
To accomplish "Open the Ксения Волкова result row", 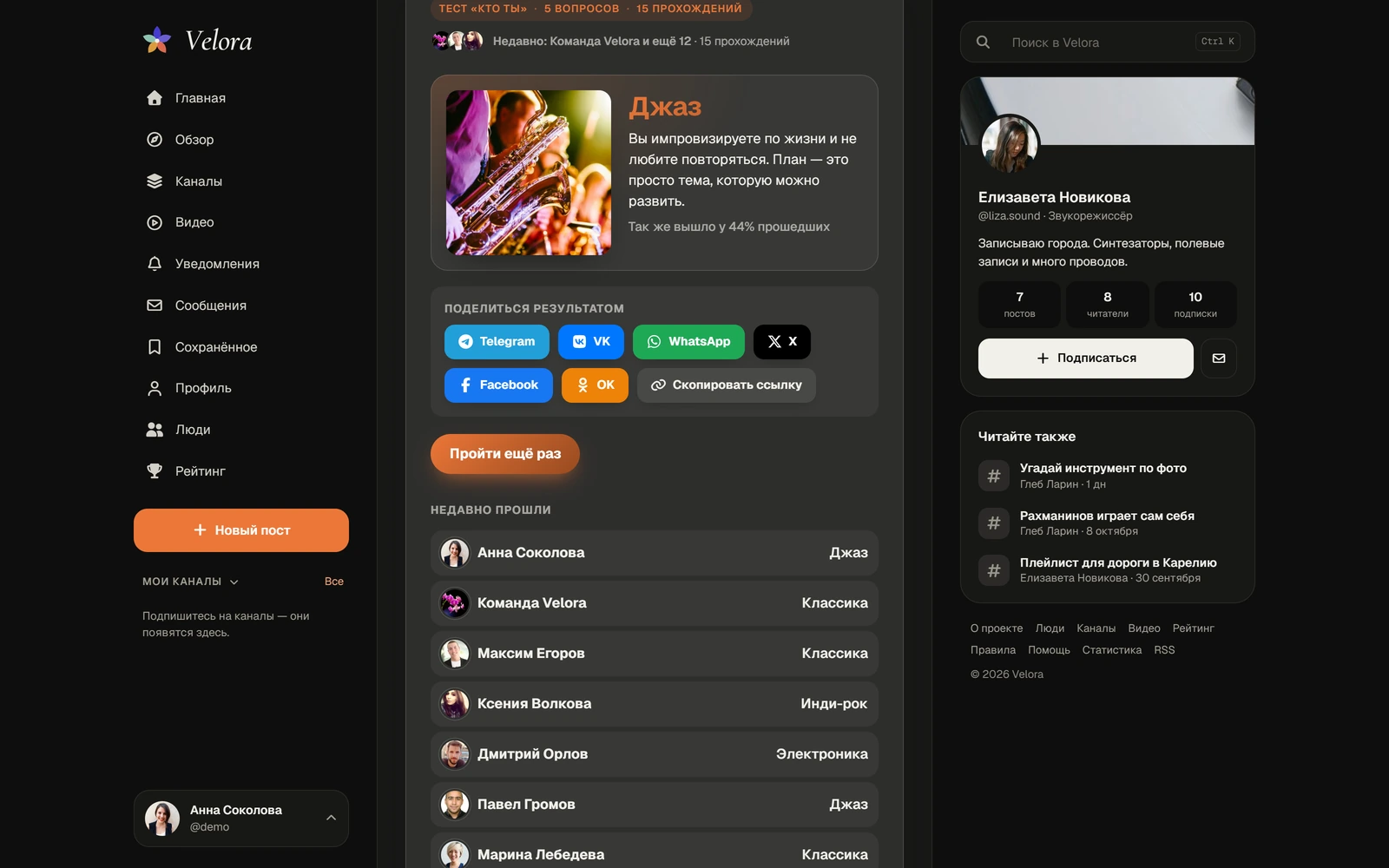I will click(x=655, y=704).
